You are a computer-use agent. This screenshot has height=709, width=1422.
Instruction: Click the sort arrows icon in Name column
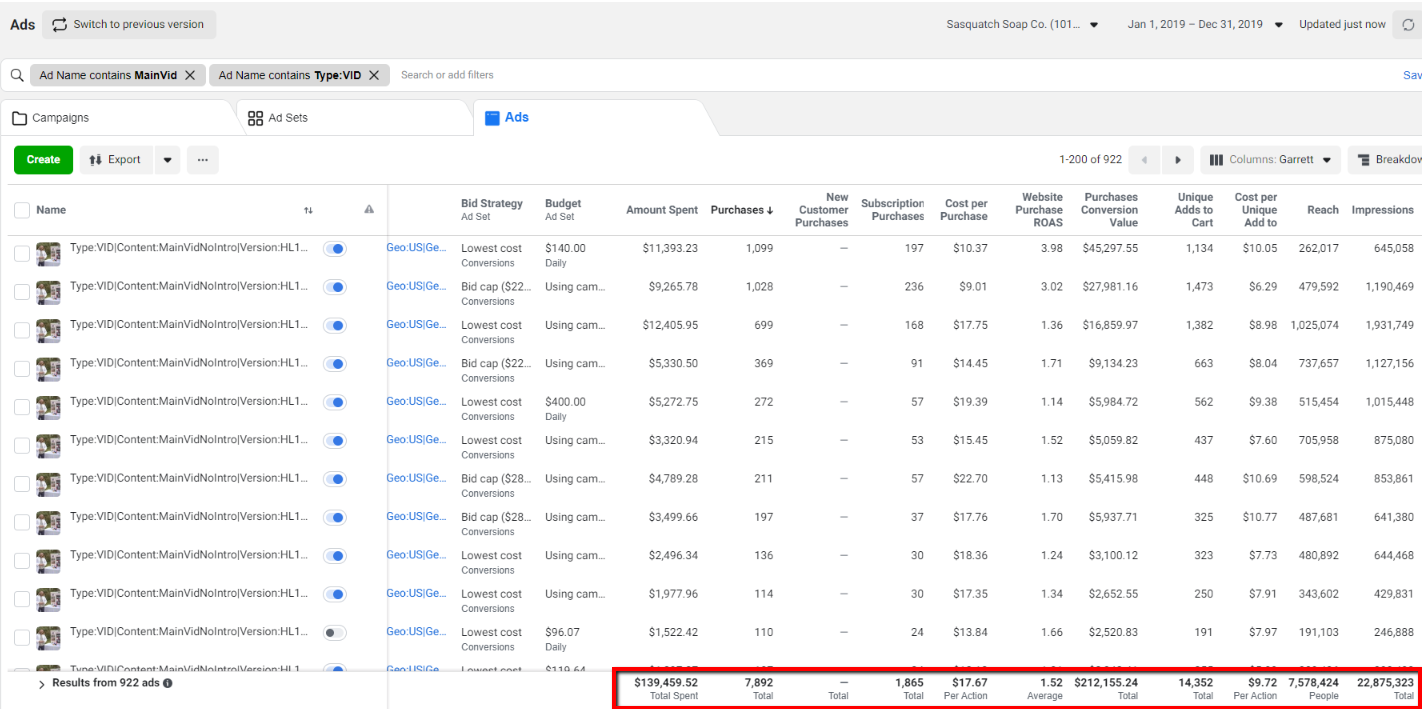(x=308, y=210)
